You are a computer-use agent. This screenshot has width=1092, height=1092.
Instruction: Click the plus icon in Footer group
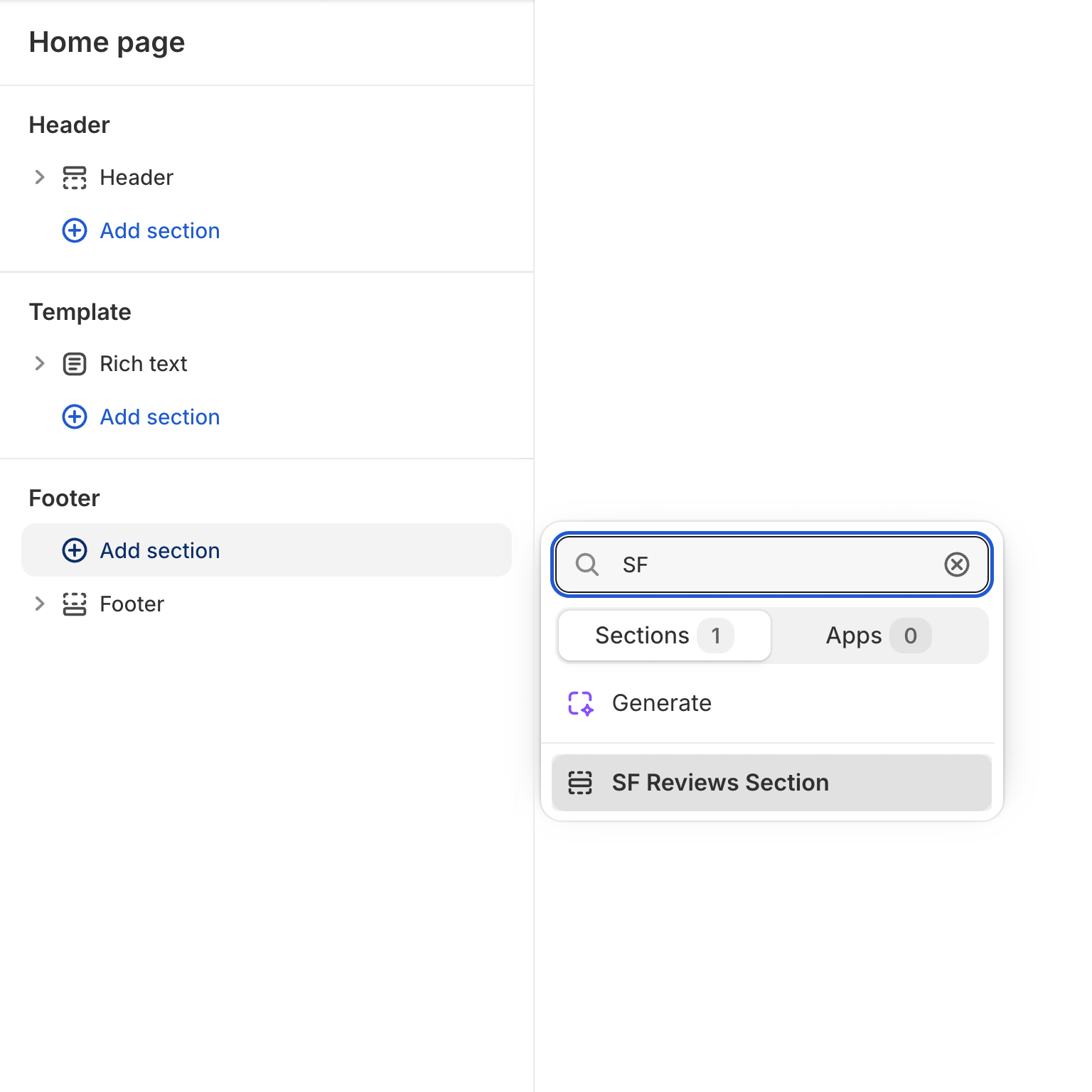(x=75, y=550)
